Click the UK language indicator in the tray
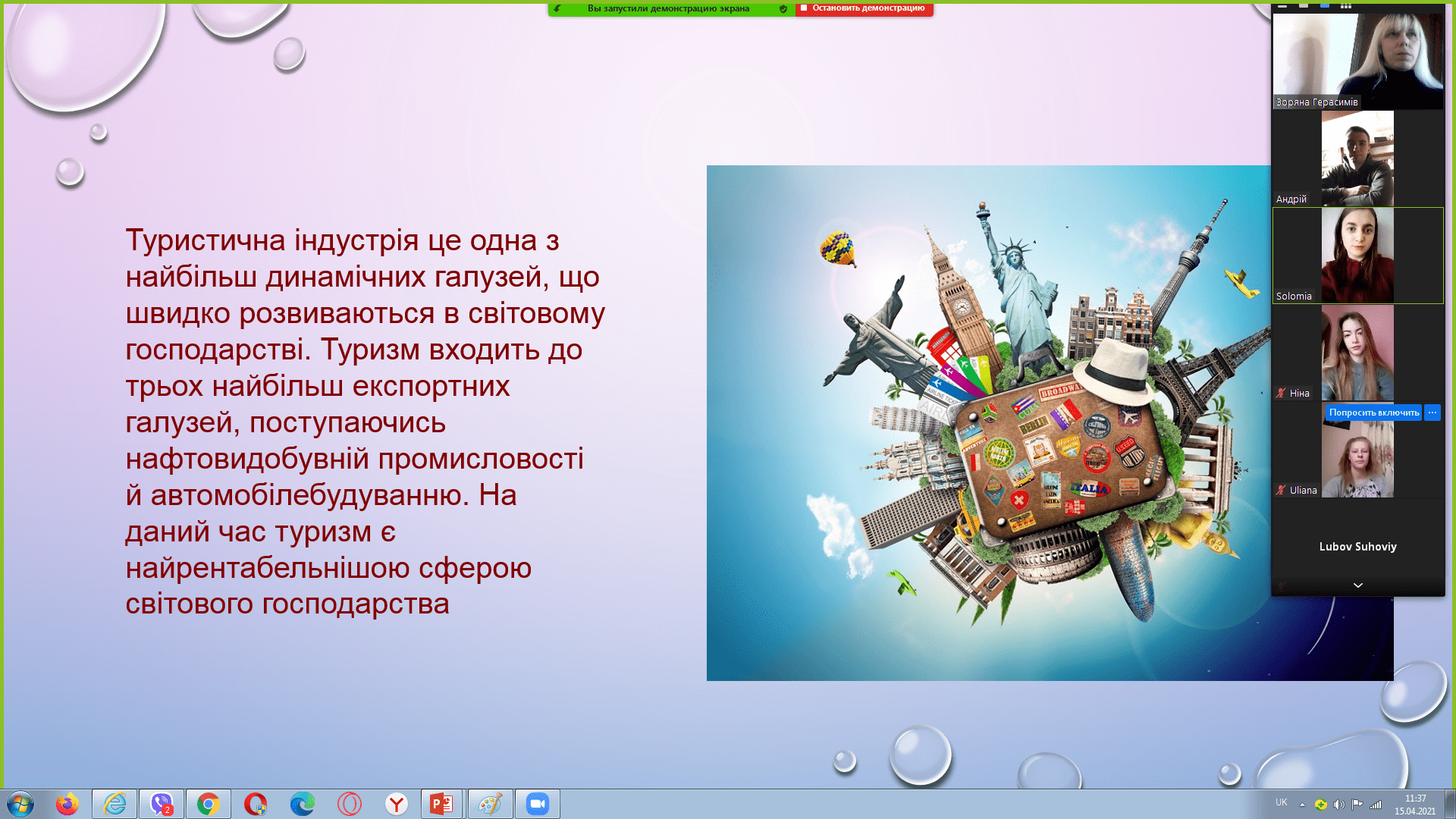 pos(1282,802)
